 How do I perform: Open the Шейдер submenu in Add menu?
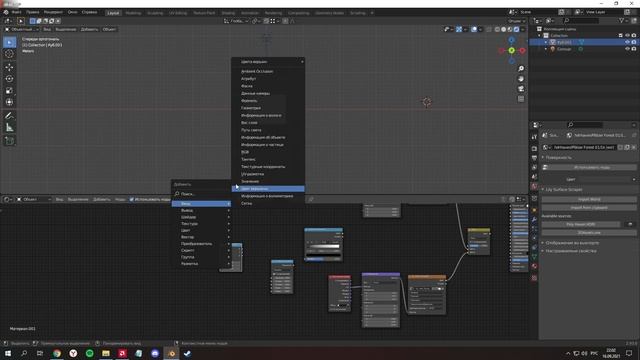201,217
